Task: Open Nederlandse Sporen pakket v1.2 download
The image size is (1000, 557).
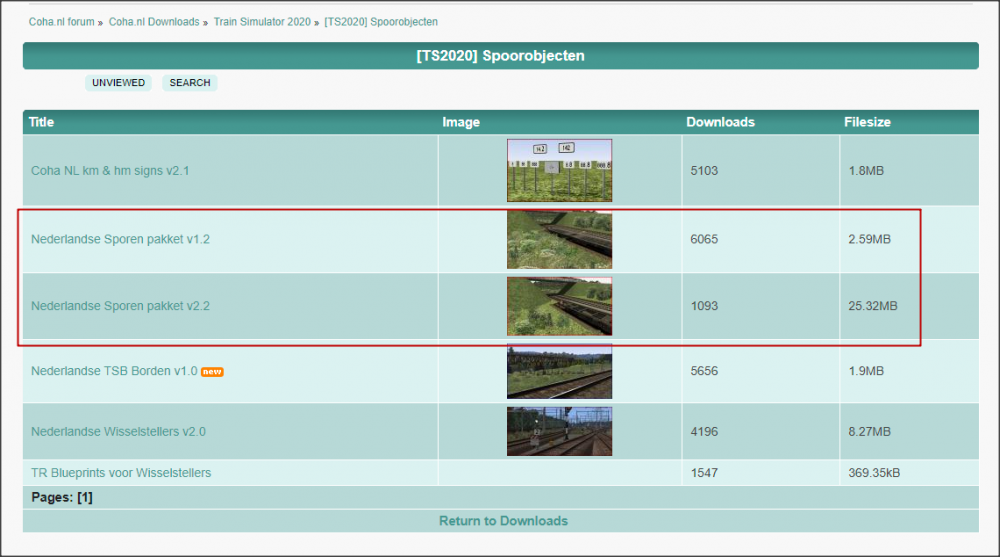Action: 120,240
